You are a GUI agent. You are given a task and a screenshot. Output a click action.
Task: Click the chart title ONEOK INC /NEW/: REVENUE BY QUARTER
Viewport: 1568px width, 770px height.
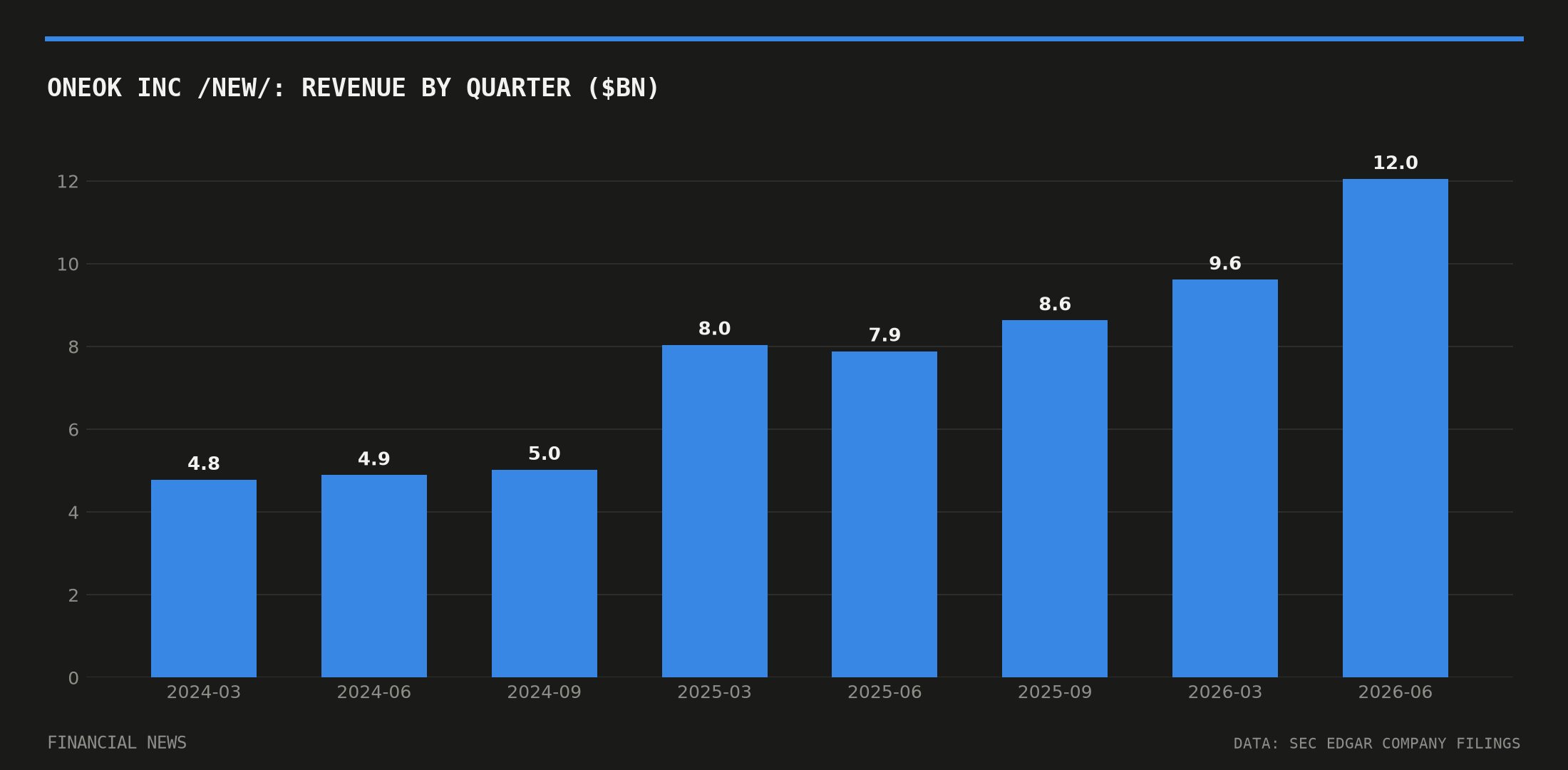(353, 88)
